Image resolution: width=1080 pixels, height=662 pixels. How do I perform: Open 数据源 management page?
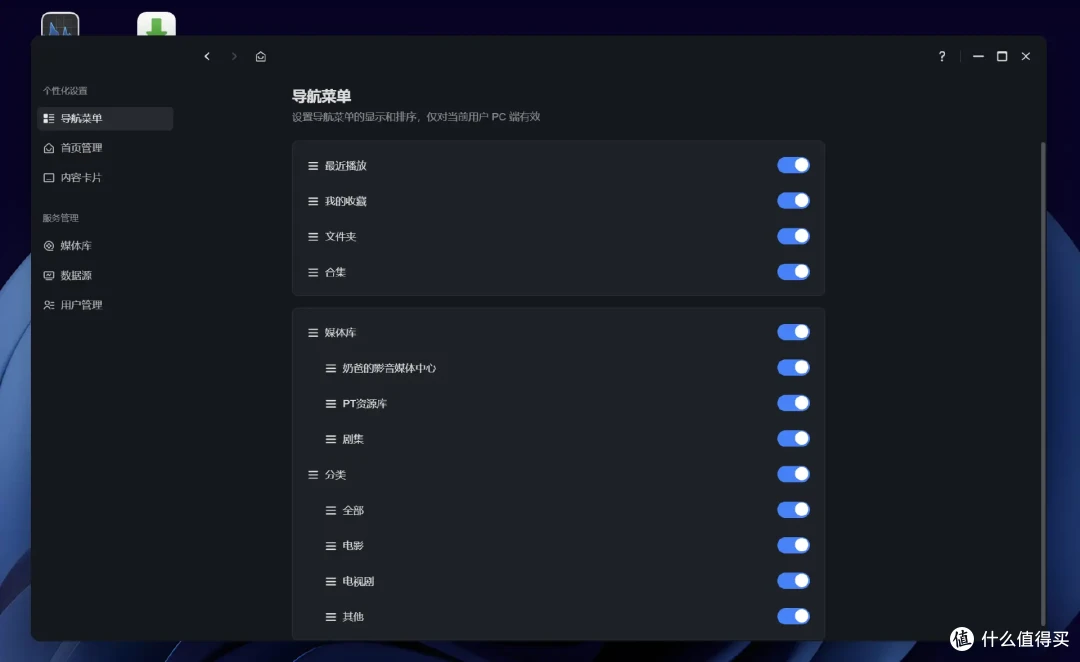(x=105, y=276)
